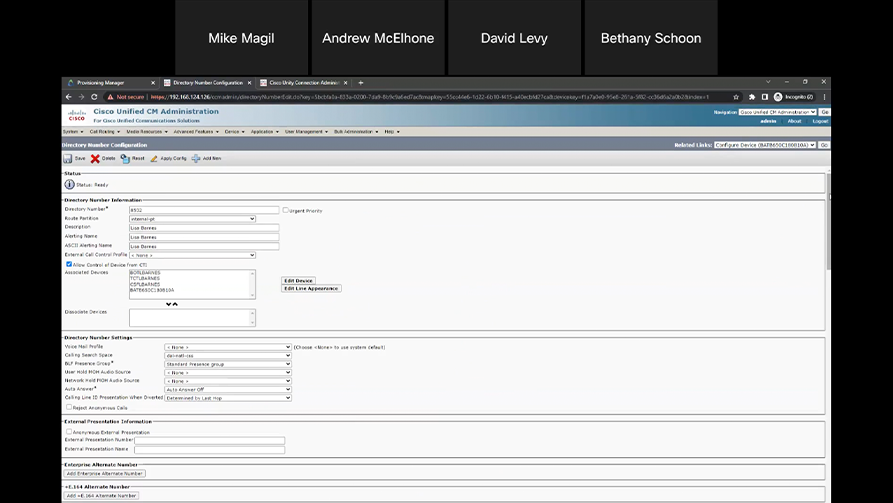Click the browser side panel icon
893x503 pixels.
pyautogui.click(x=765, y=97)
